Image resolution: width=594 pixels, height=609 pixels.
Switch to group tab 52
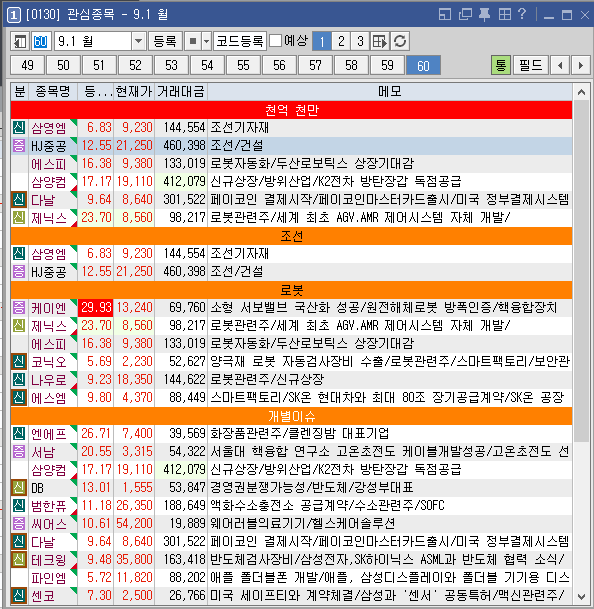(135, 65)
